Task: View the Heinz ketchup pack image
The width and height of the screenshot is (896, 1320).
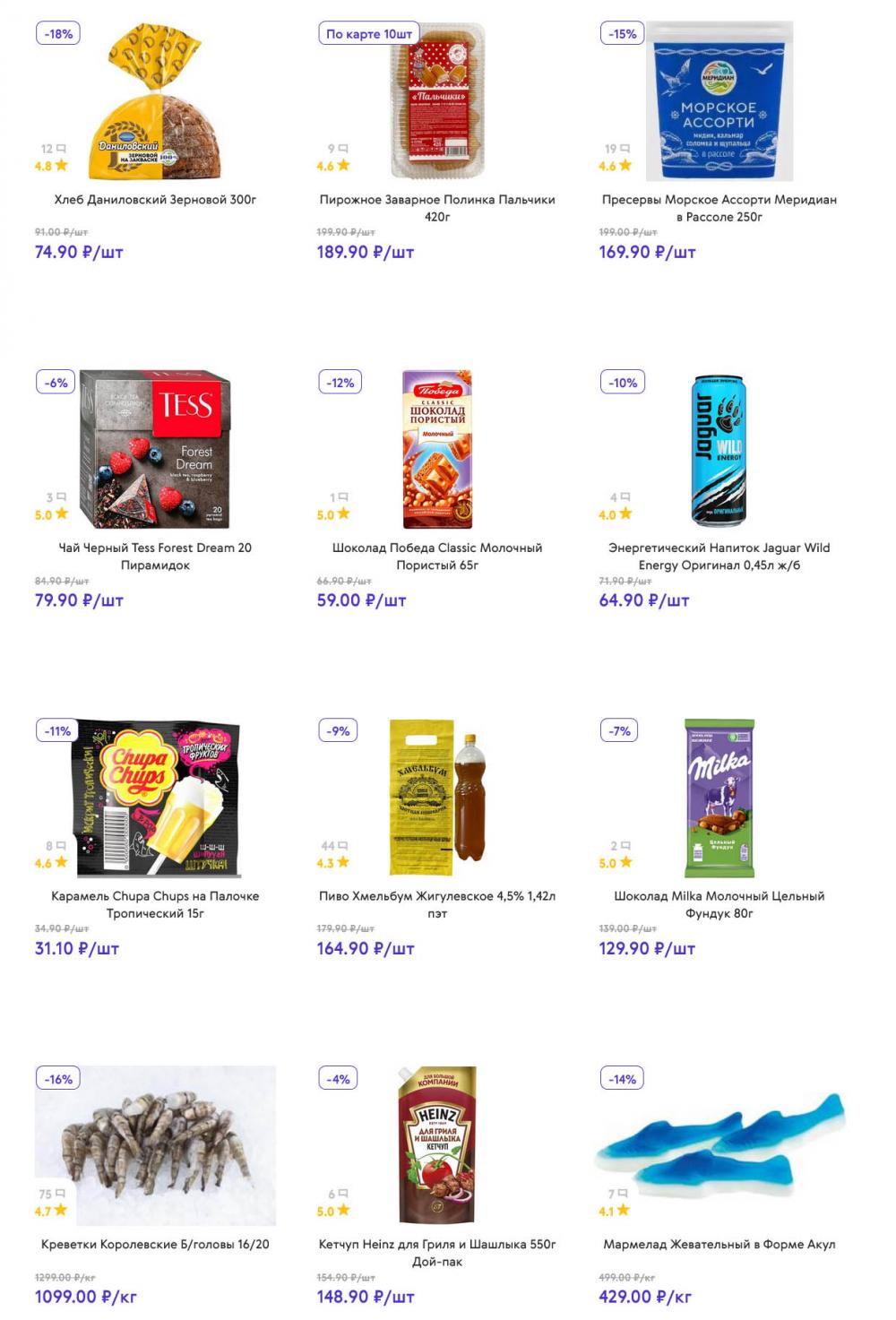Action: pos(437,1144)
